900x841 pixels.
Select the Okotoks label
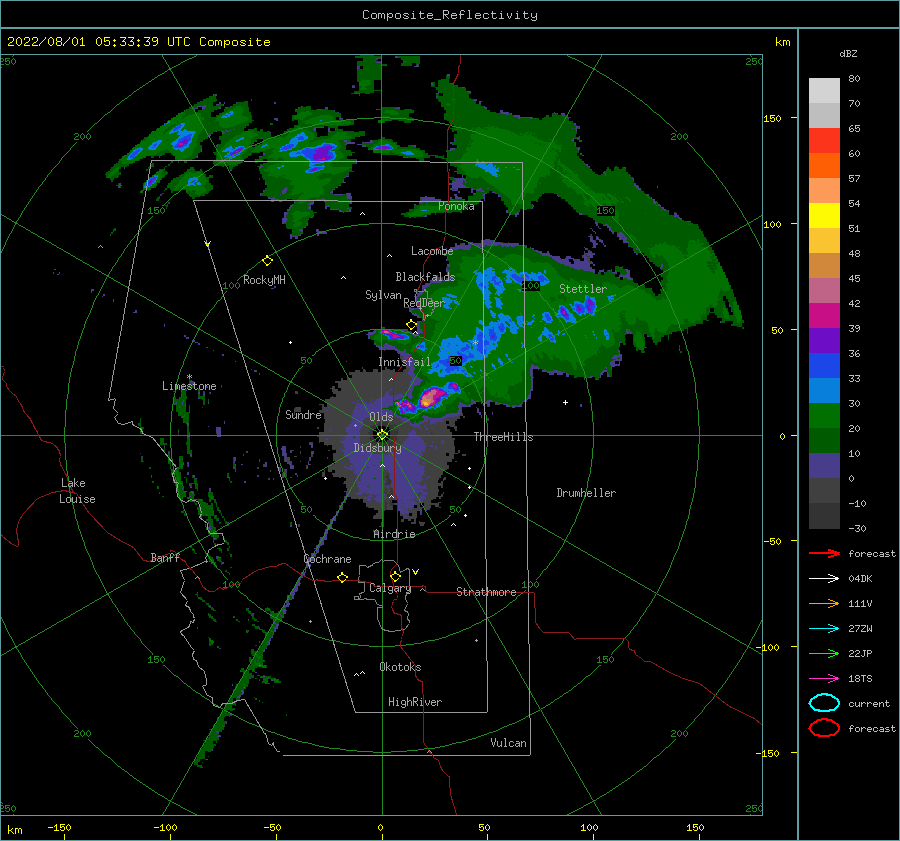coord(400,667)
